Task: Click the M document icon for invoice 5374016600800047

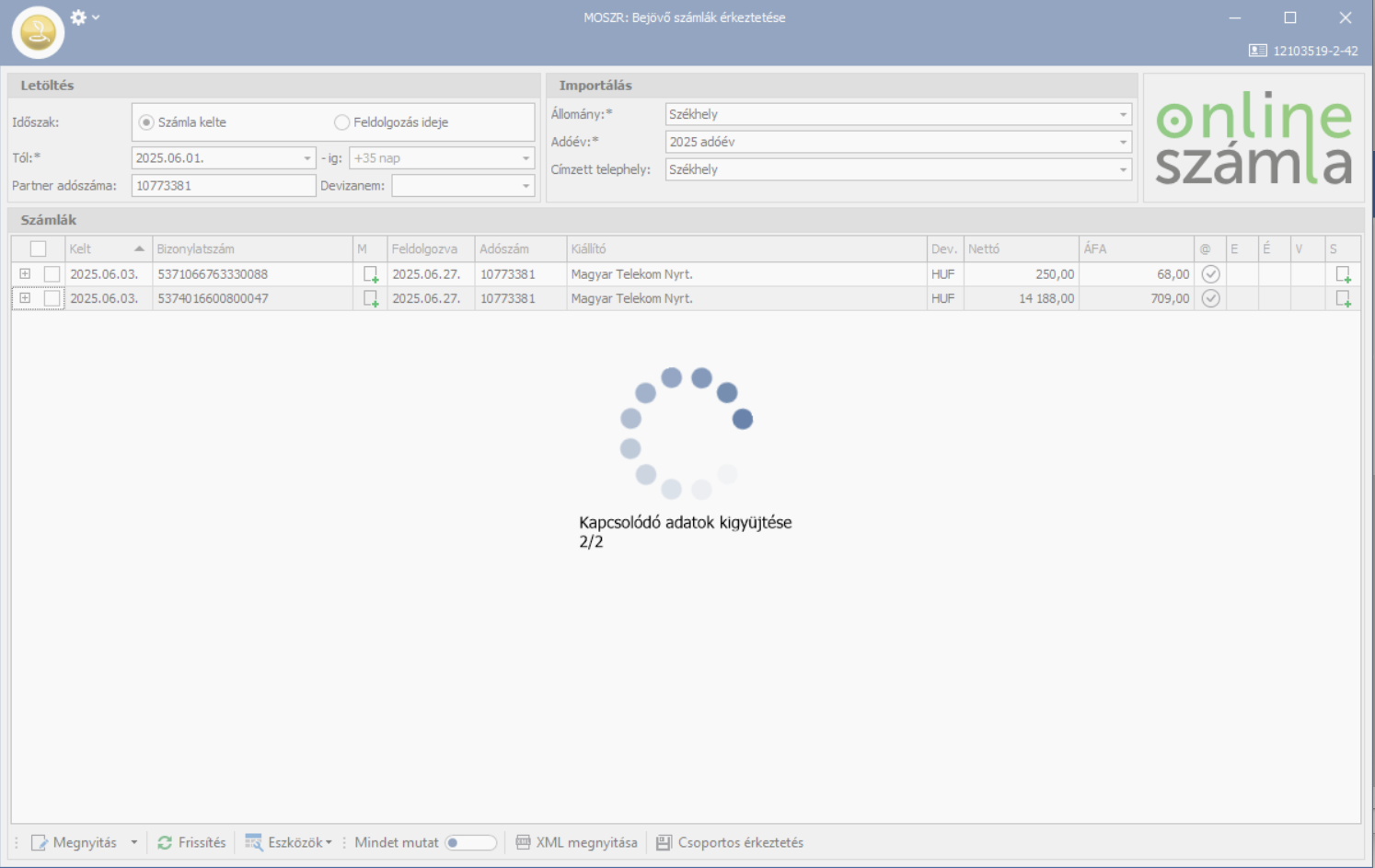Action: coord(371,298)
